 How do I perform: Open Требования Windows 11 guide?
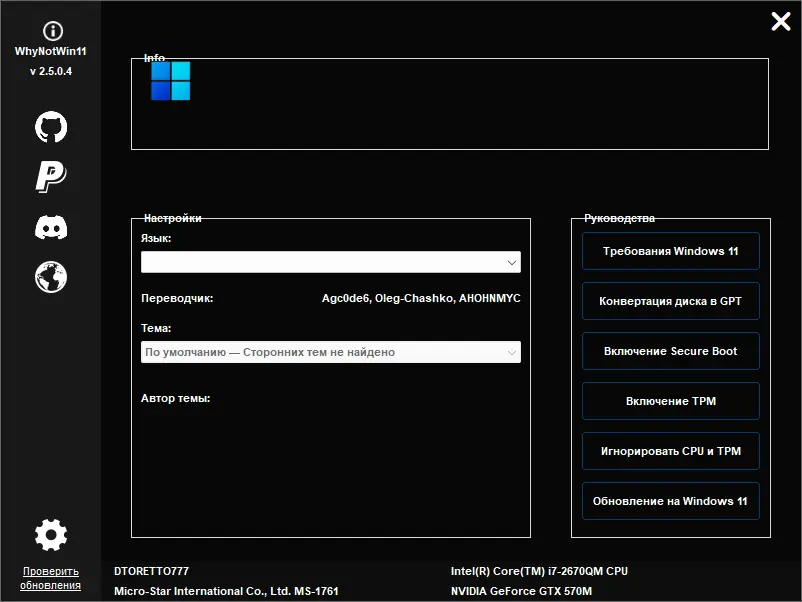(x=671, y=251)
